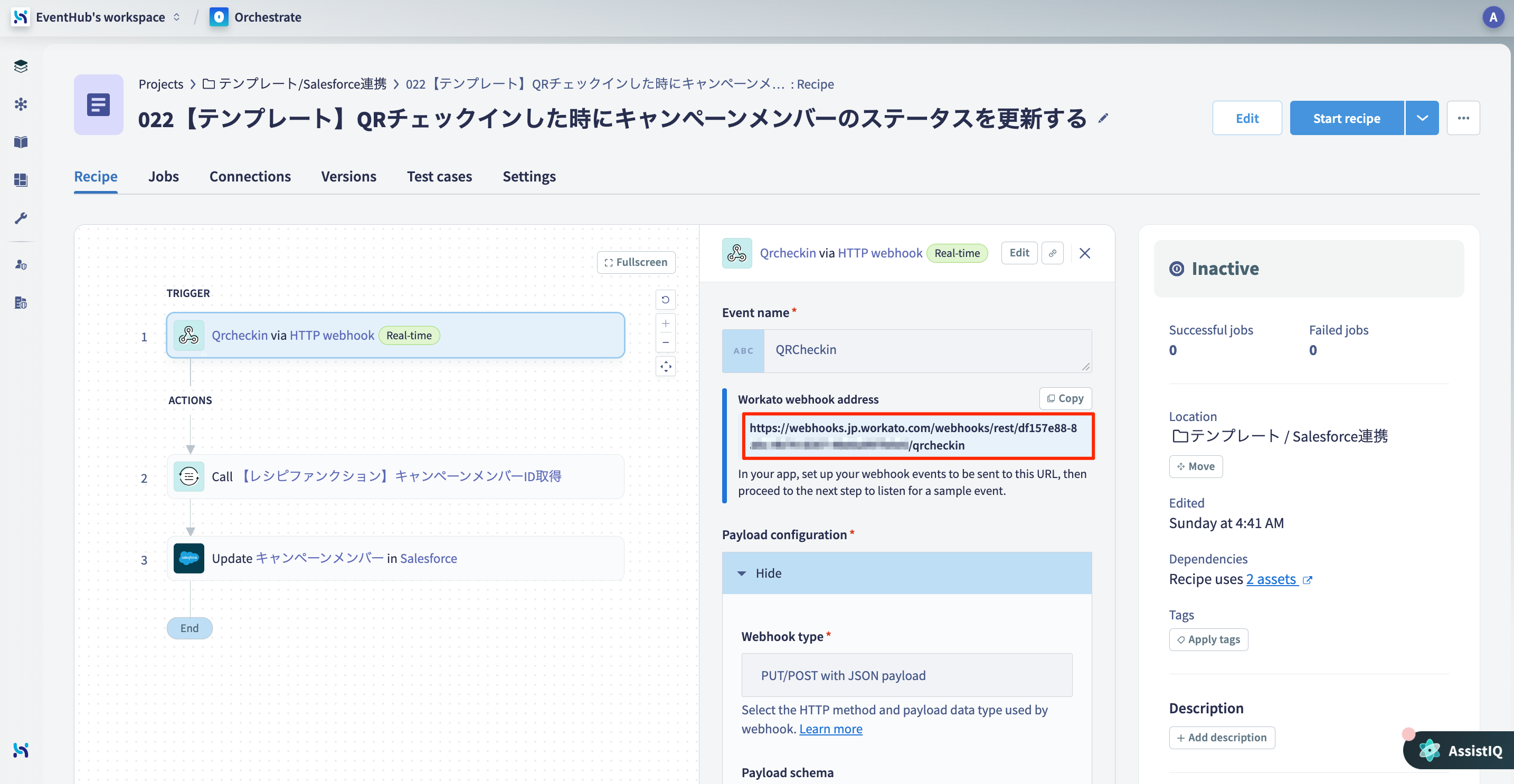Open the Versions tab
This screenshot has width=1514, height=784.
(x=348, y=176)
